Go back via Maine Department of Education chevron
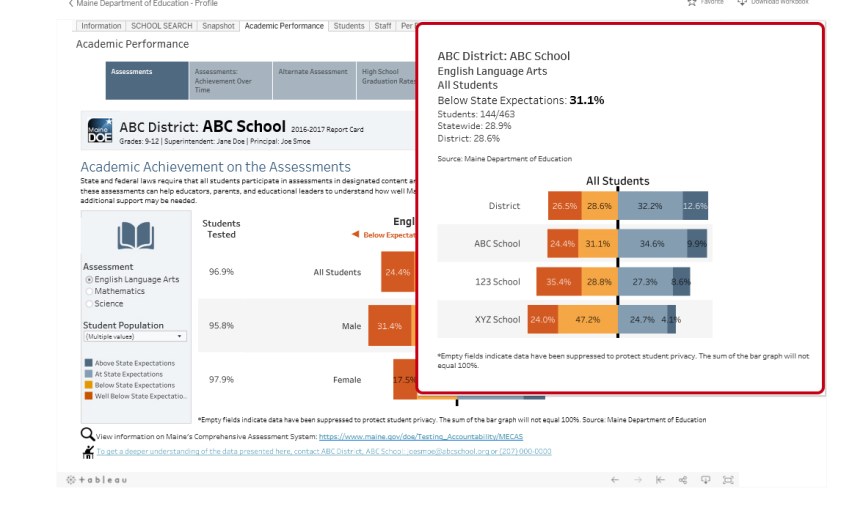The image size is (863, 519). [70, 4]
